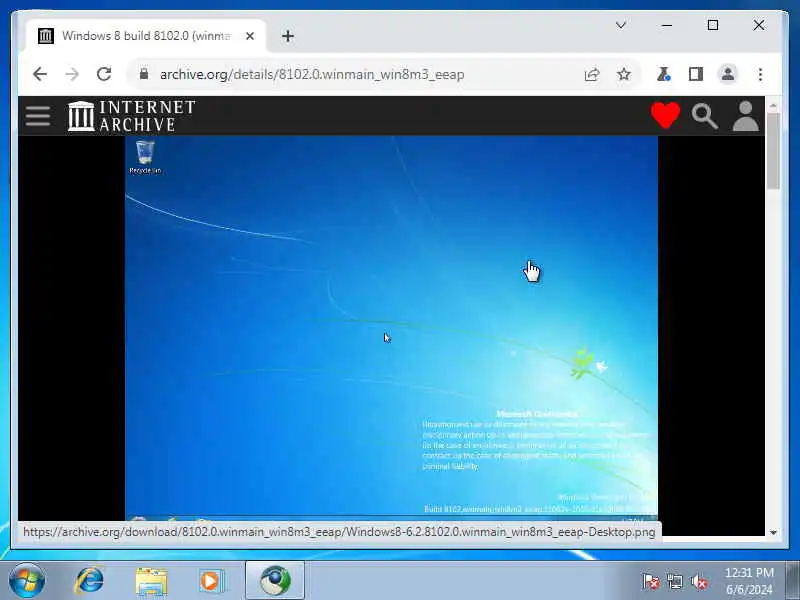Open Chrome three-dot menu

click(x=760, y=74)
